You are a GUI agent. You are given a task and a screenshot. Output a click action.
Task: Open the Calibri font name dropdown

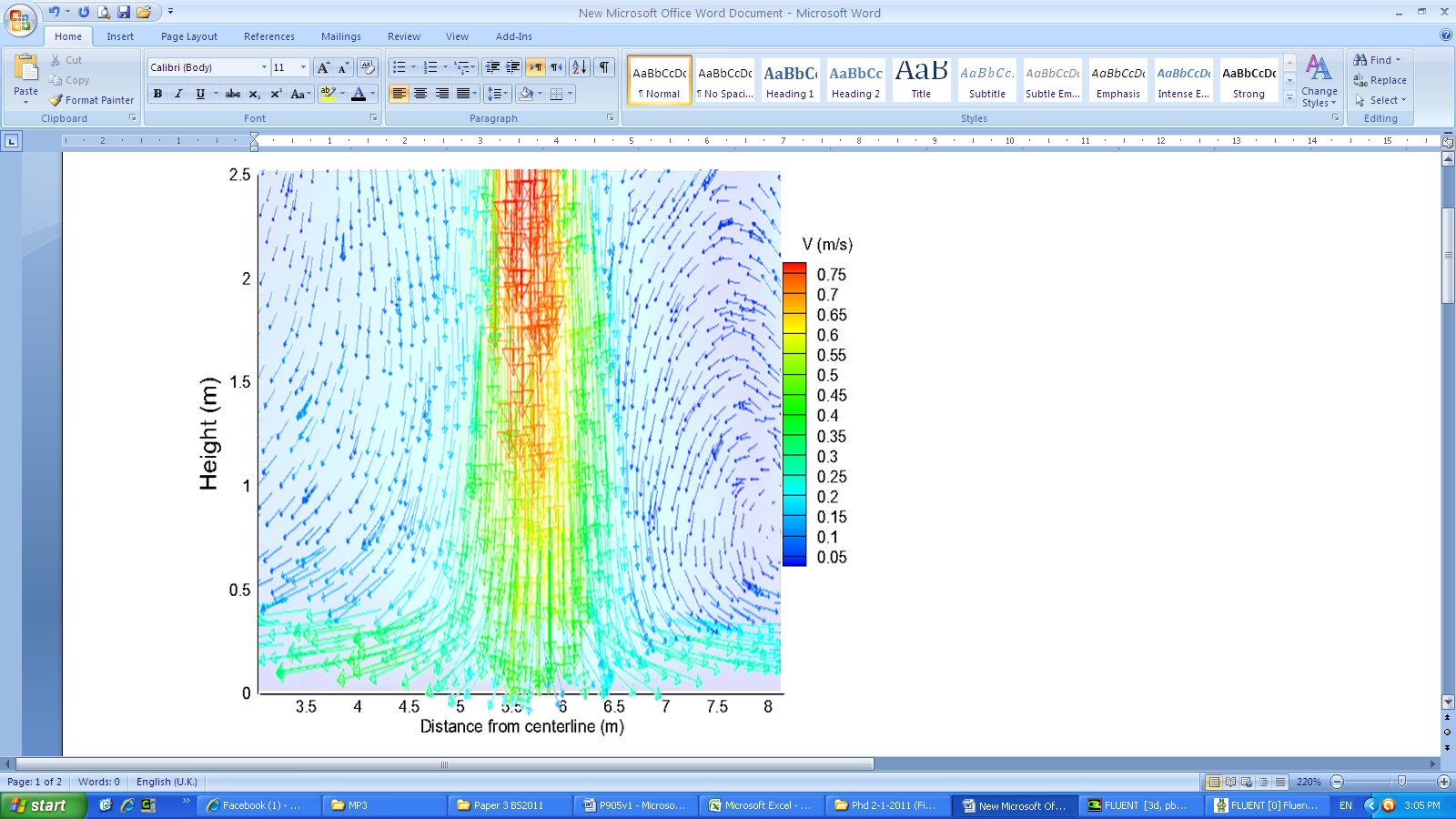[x=264, y=67]
